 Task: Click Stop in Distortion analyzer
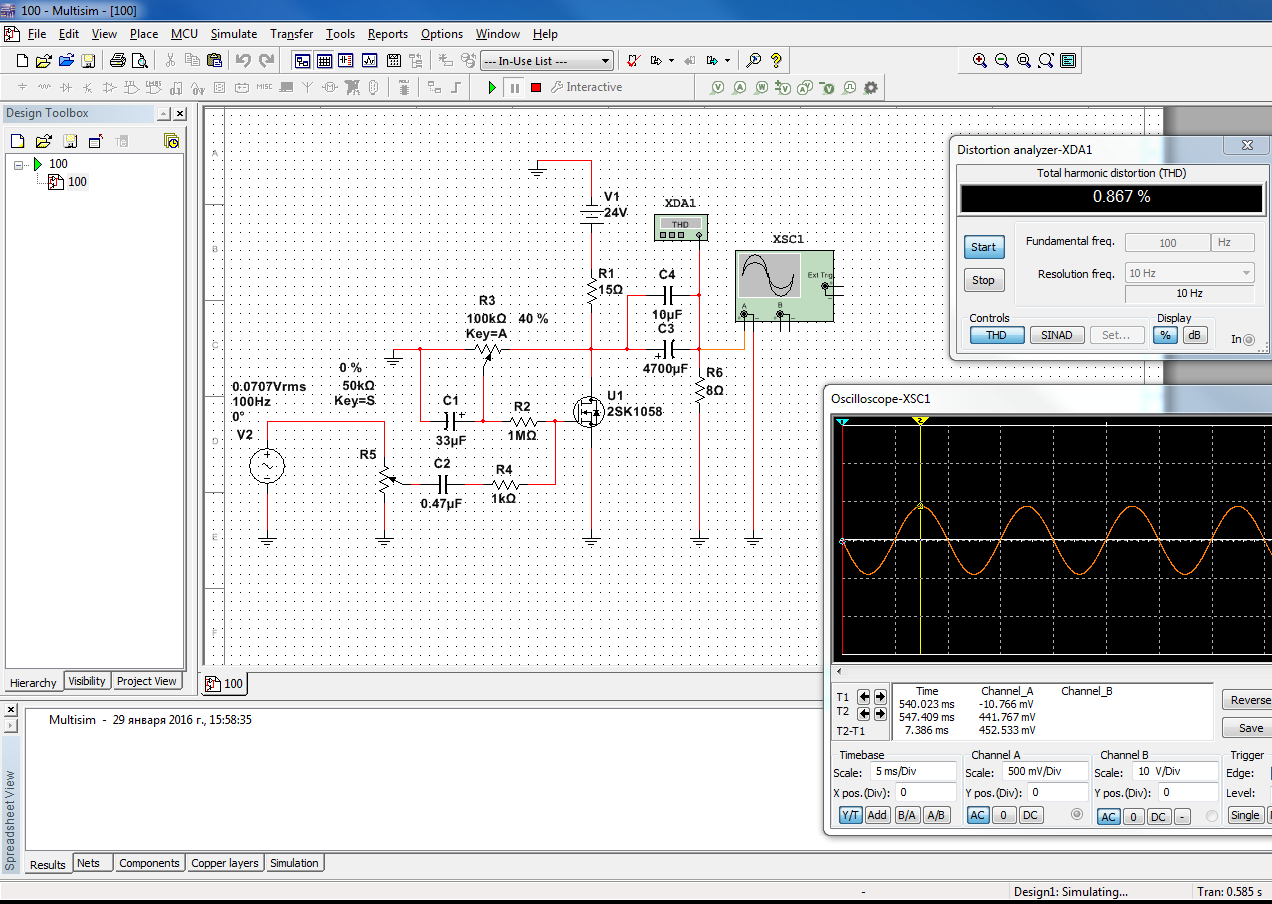pos(984,280)
